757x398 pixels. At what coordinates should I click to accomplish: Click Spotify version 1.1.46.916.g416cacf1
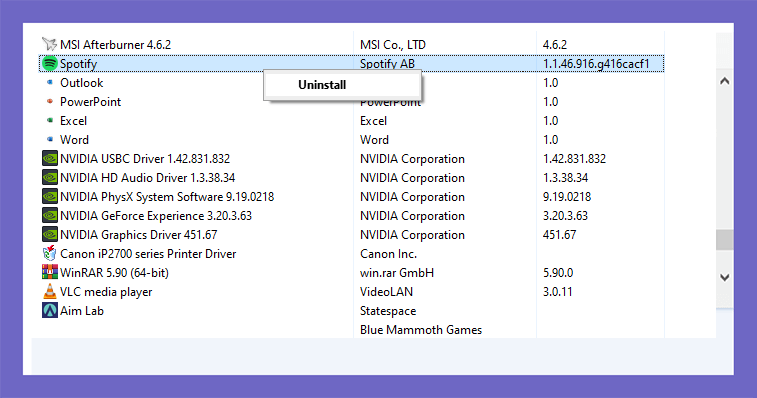pyautogui.click(x=596, y=64)
